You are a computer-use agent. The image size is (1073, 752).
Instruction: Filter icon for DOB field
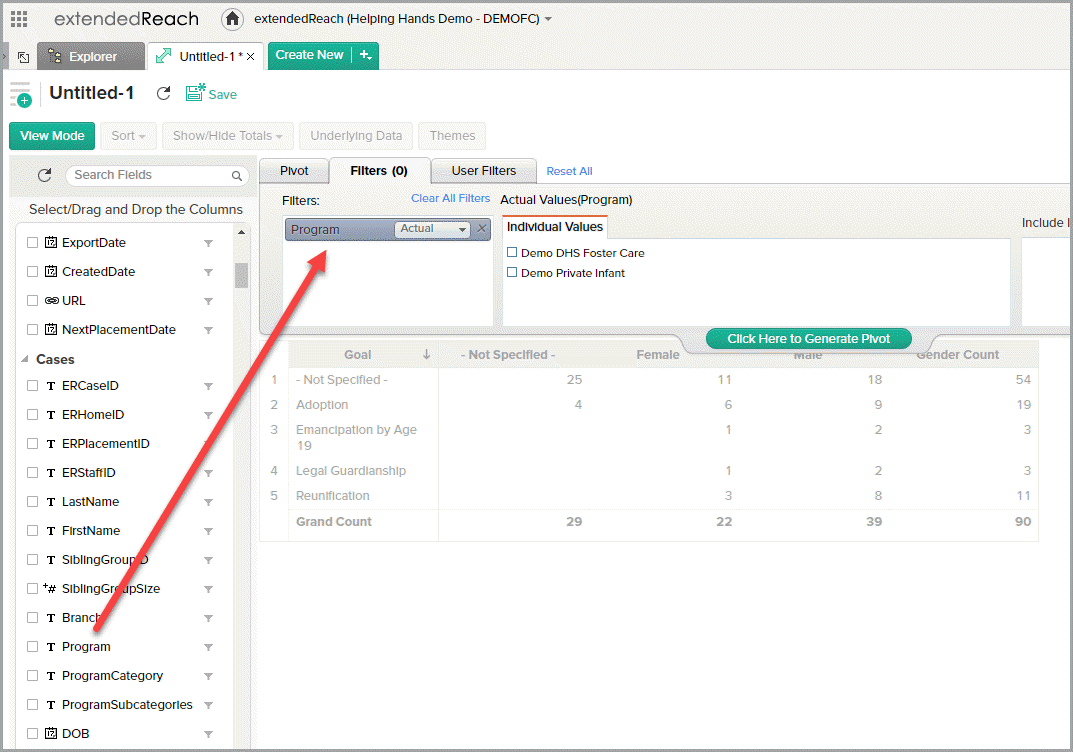coord(208,734)
